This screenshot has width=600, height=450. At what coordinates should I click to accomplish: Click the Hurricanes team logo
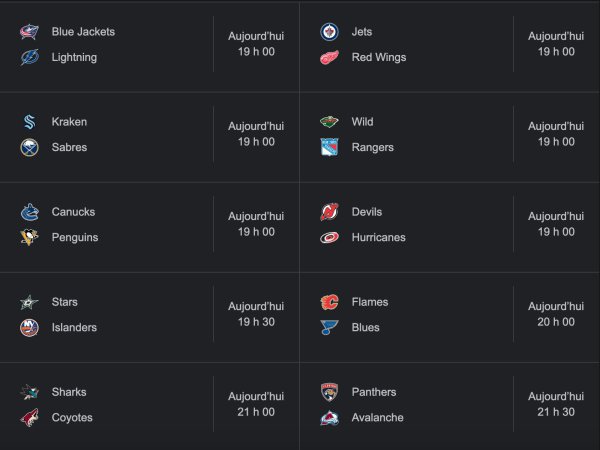click(329, 238)
